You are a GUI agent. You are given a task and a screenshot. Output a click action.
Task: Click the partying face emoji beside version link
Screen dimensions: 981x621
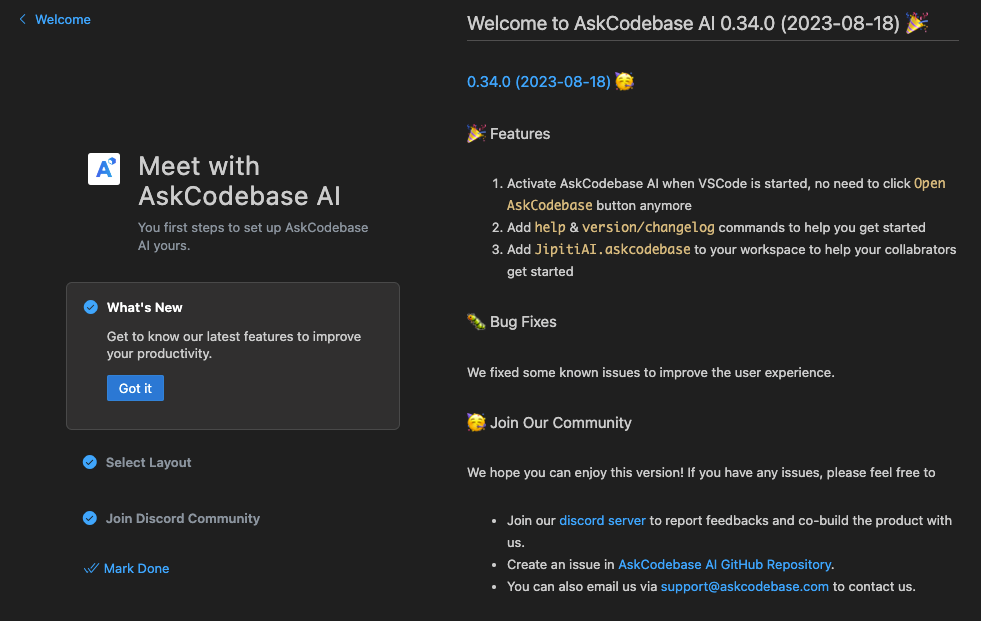click(624, 81)
